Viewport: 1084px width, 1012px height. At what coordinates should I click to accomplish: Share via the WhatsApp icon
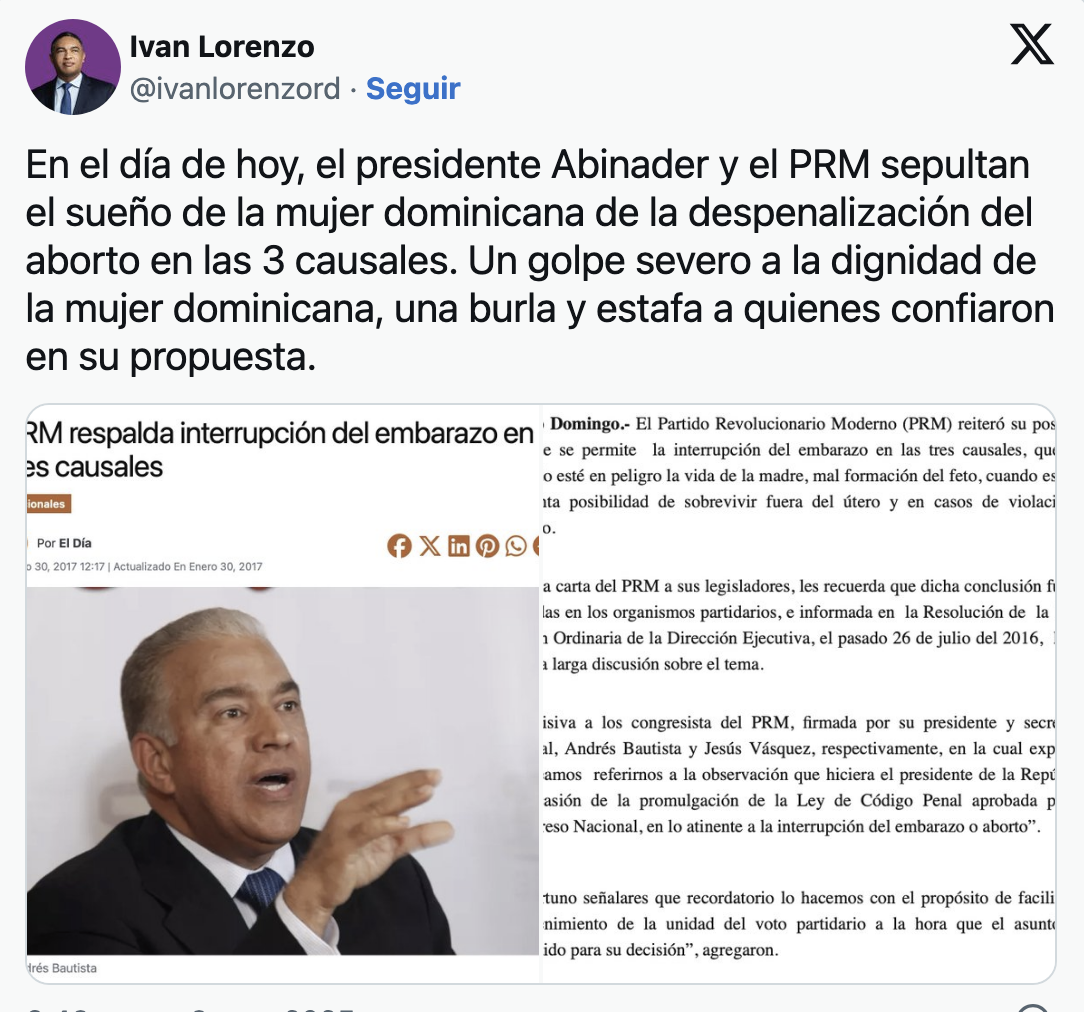coord(516,546)
